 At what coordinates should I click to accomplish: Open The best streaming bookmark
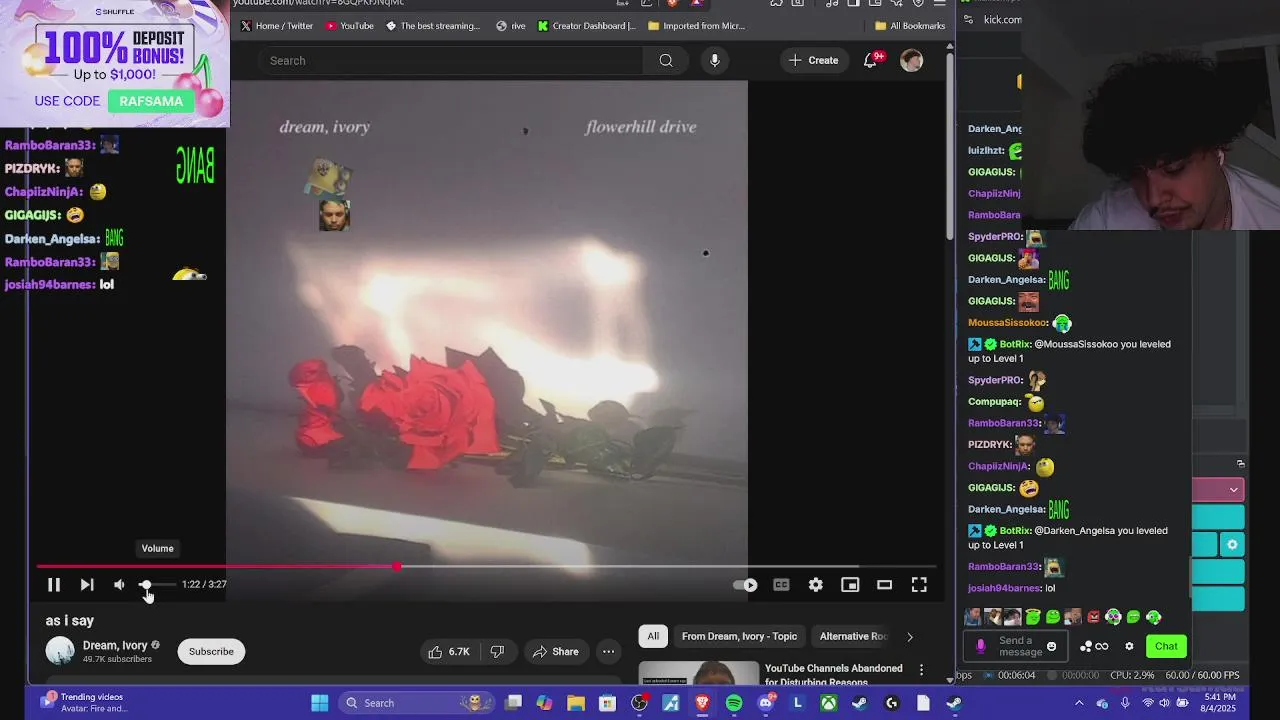point(433,26)
